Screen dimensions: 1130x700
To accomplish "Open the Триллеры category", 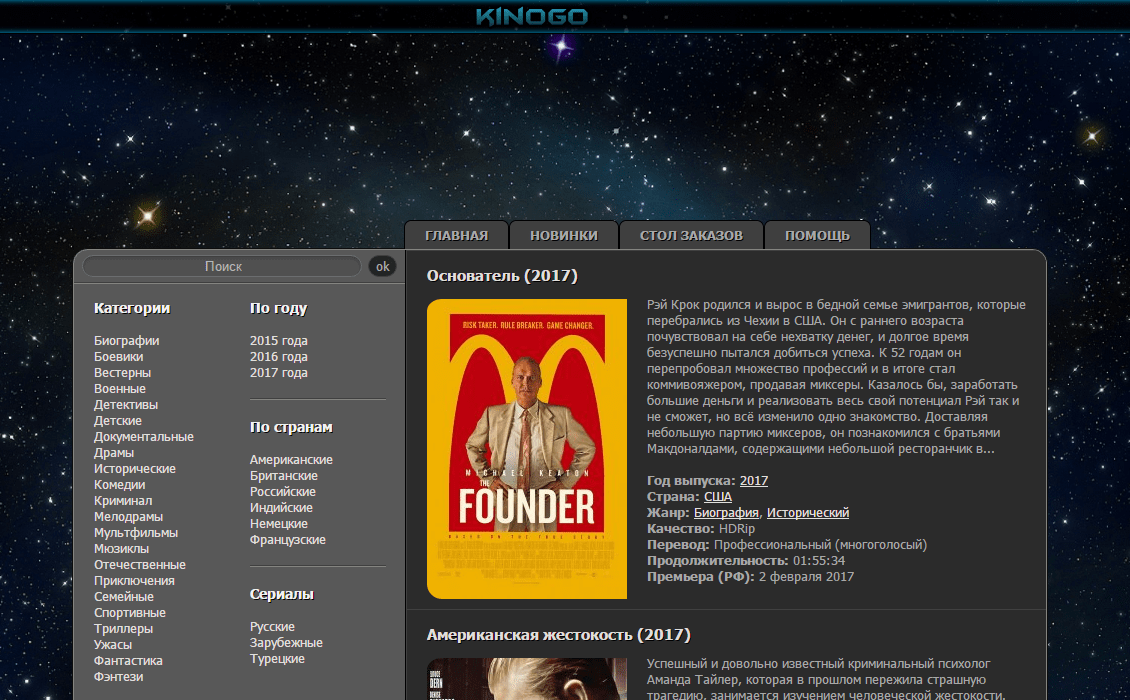I will [123, 629].
